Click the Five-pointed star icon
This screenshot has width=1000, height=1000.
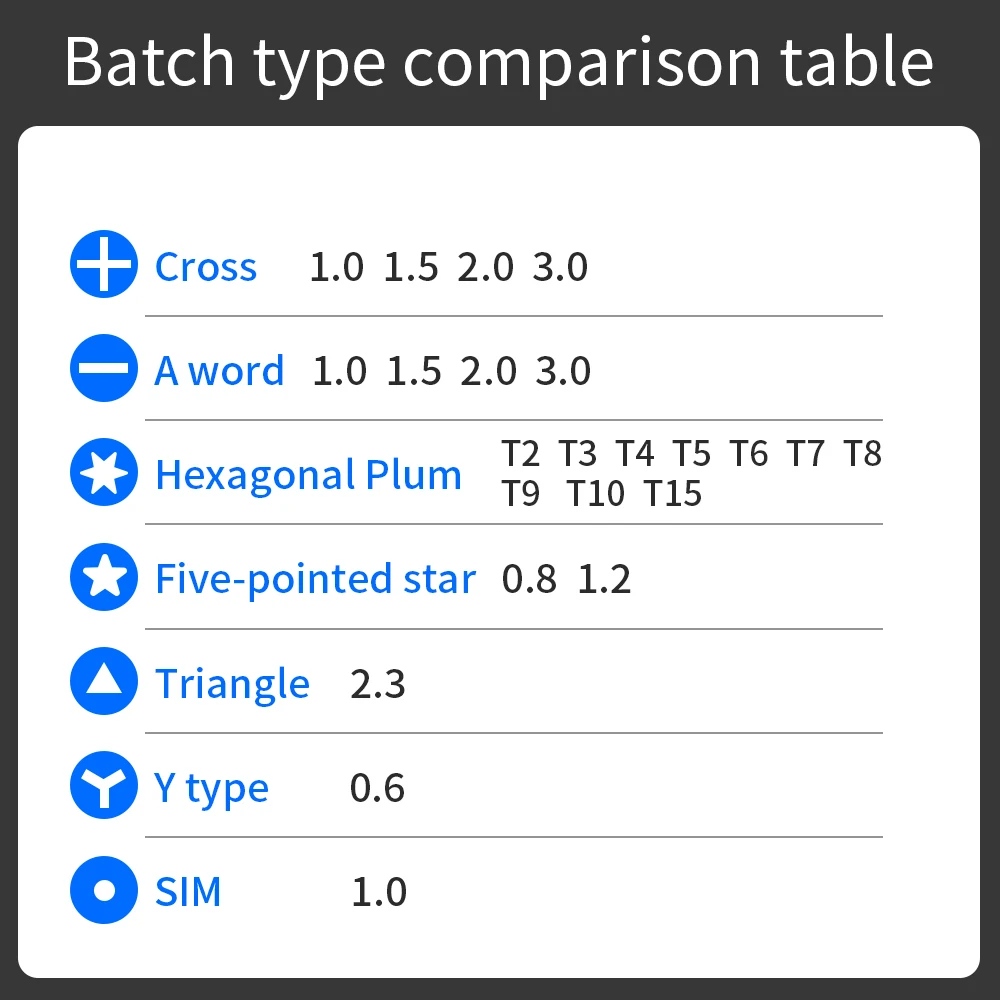click(x=104, y=577)
